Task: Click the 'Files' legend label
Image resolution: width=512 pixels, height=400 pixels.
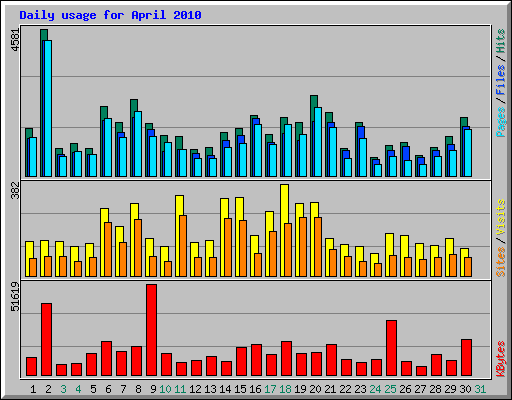Action: coord(500,79)
